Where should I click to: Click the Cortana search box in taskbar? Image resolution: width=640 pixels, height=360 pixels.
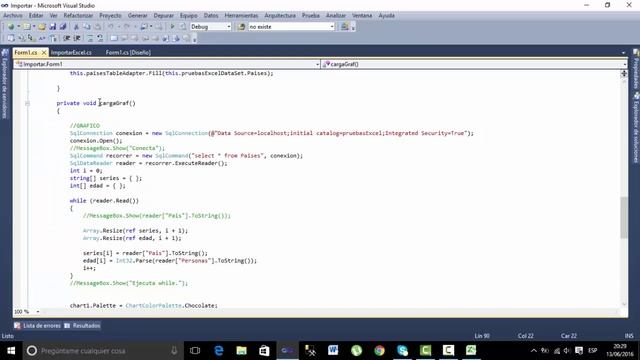102,351
